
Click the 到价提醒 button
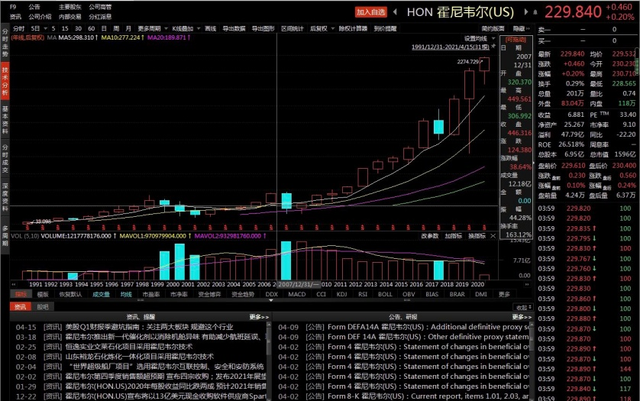(x=385, y=29)
